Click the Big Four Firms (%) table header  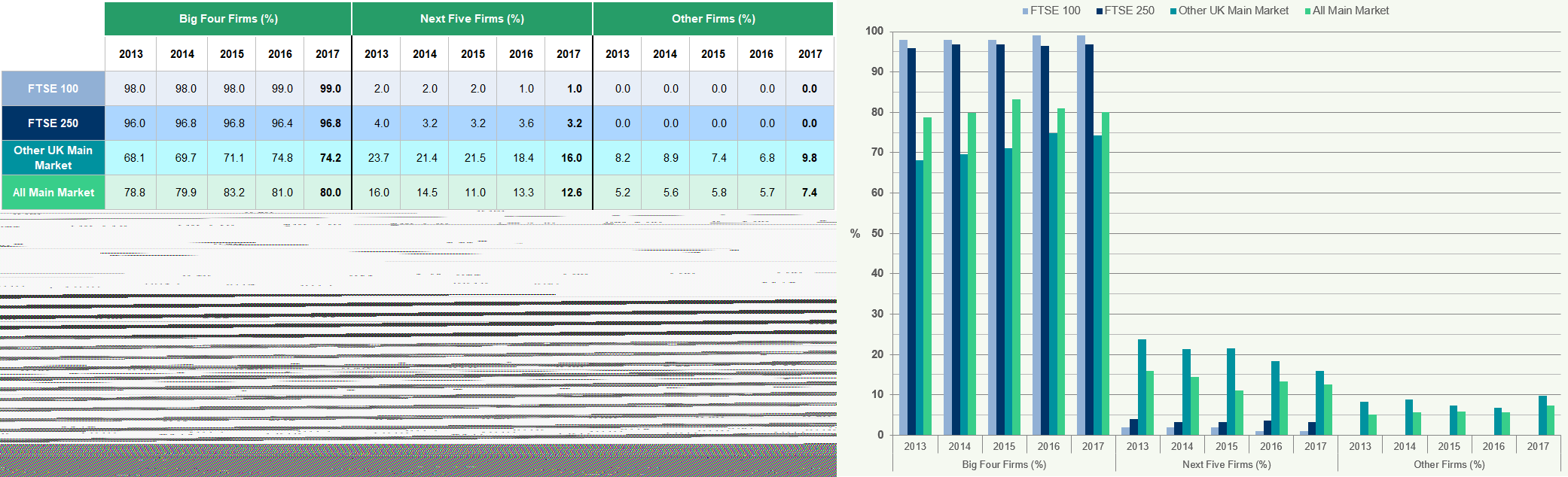coord(228,19)
